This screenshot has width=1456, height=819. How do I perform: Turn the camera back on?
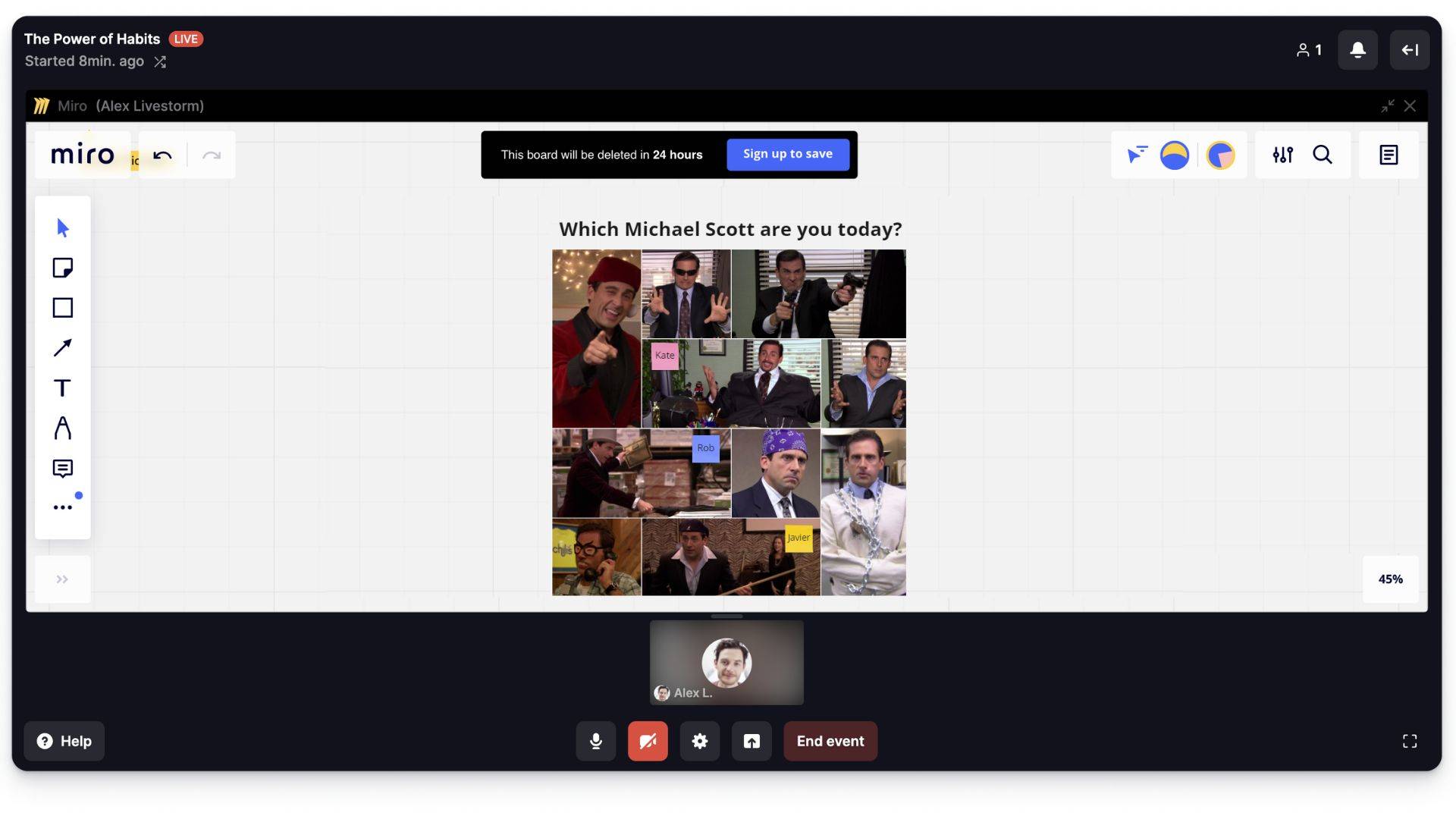[648, 741]
